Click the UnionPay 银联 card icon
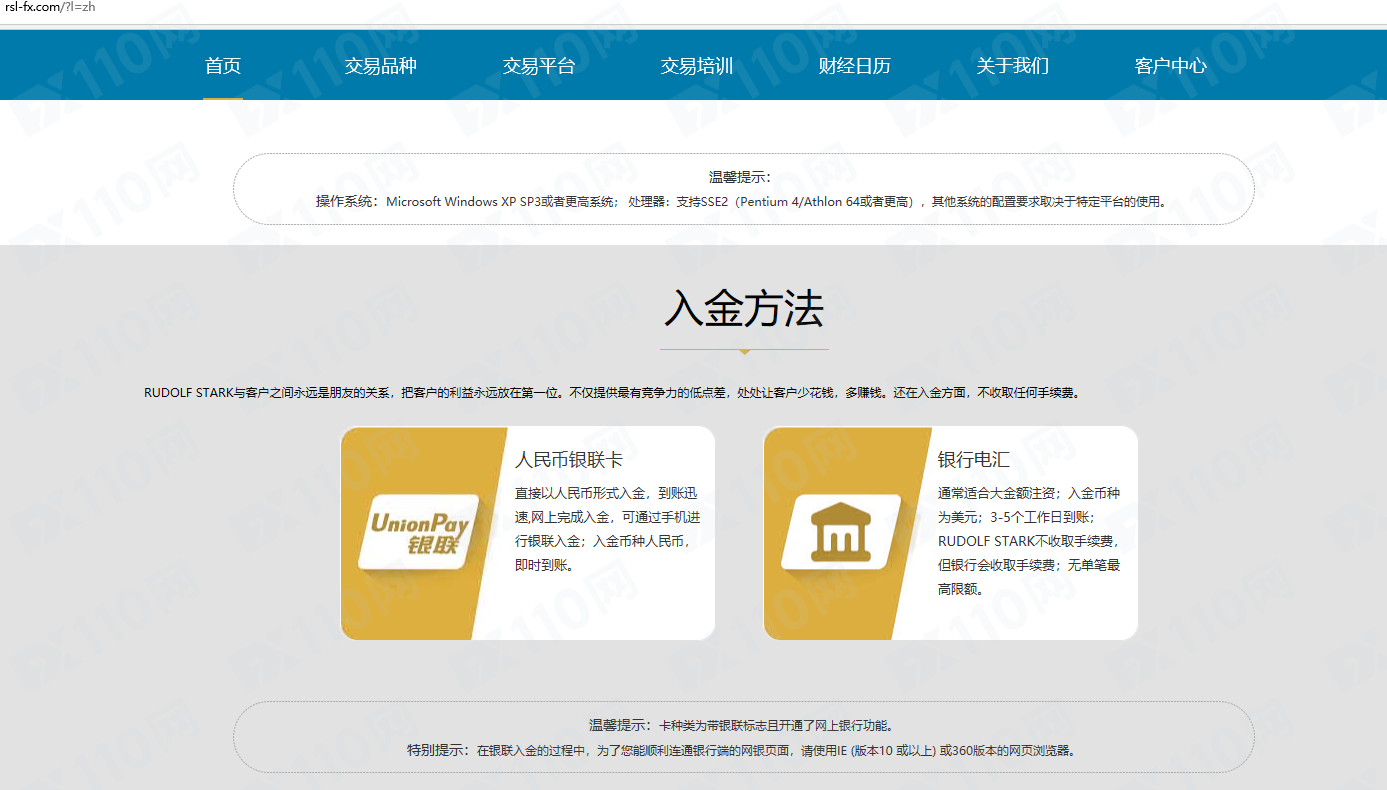This screenshot has width=1387, height=790. 419,533
